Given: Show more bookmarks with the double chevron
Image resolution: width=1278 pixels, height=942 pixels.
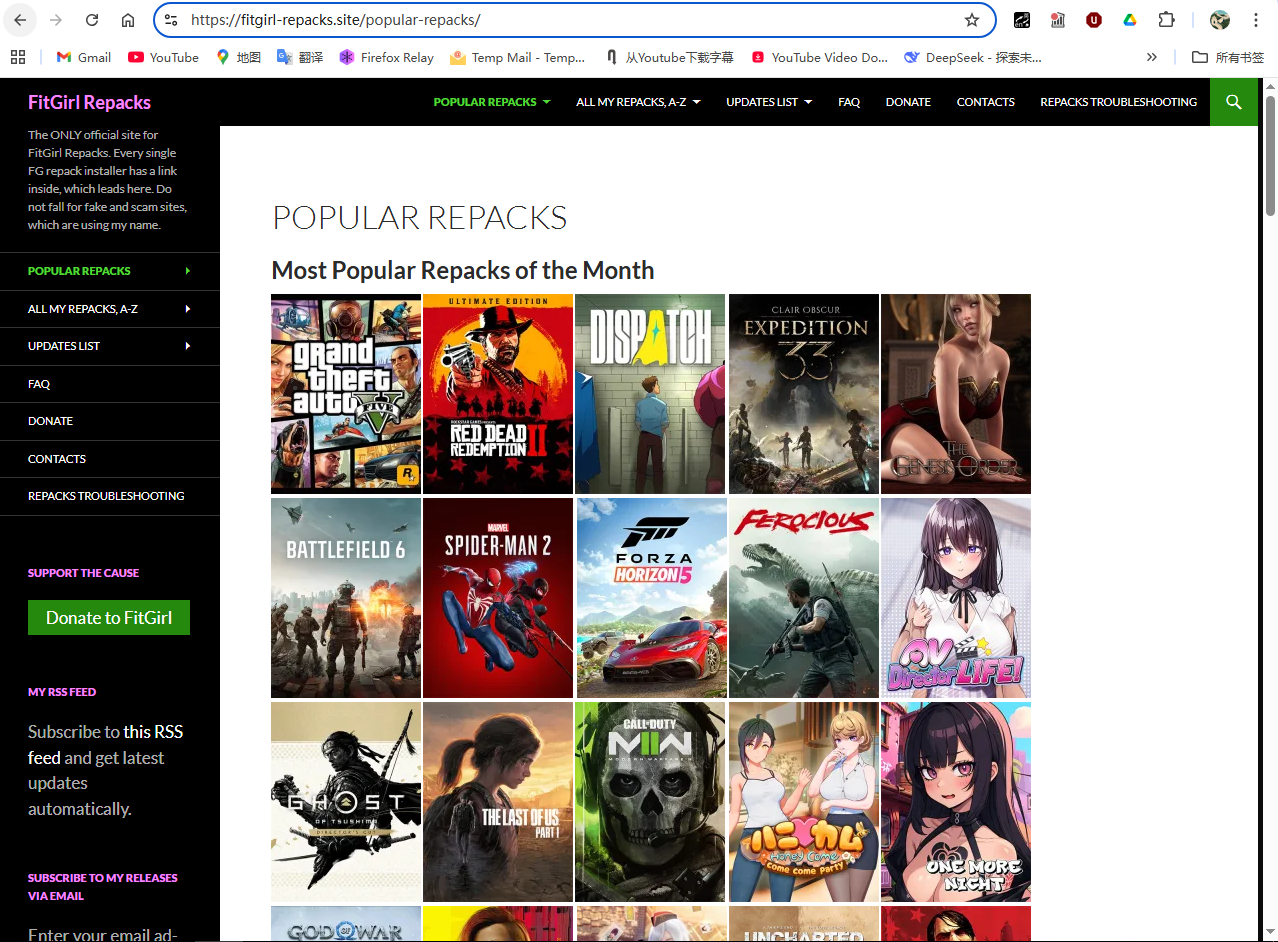Looking at the screenshot, I should point(1152,57).
